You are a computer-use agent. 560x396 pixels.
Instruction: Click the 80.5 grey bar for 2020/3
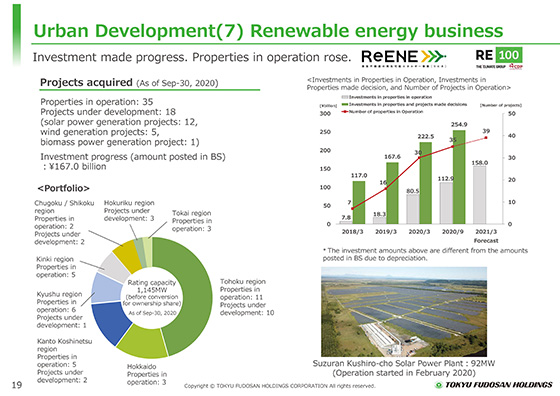pyautogui.click(x=413, y=209)
